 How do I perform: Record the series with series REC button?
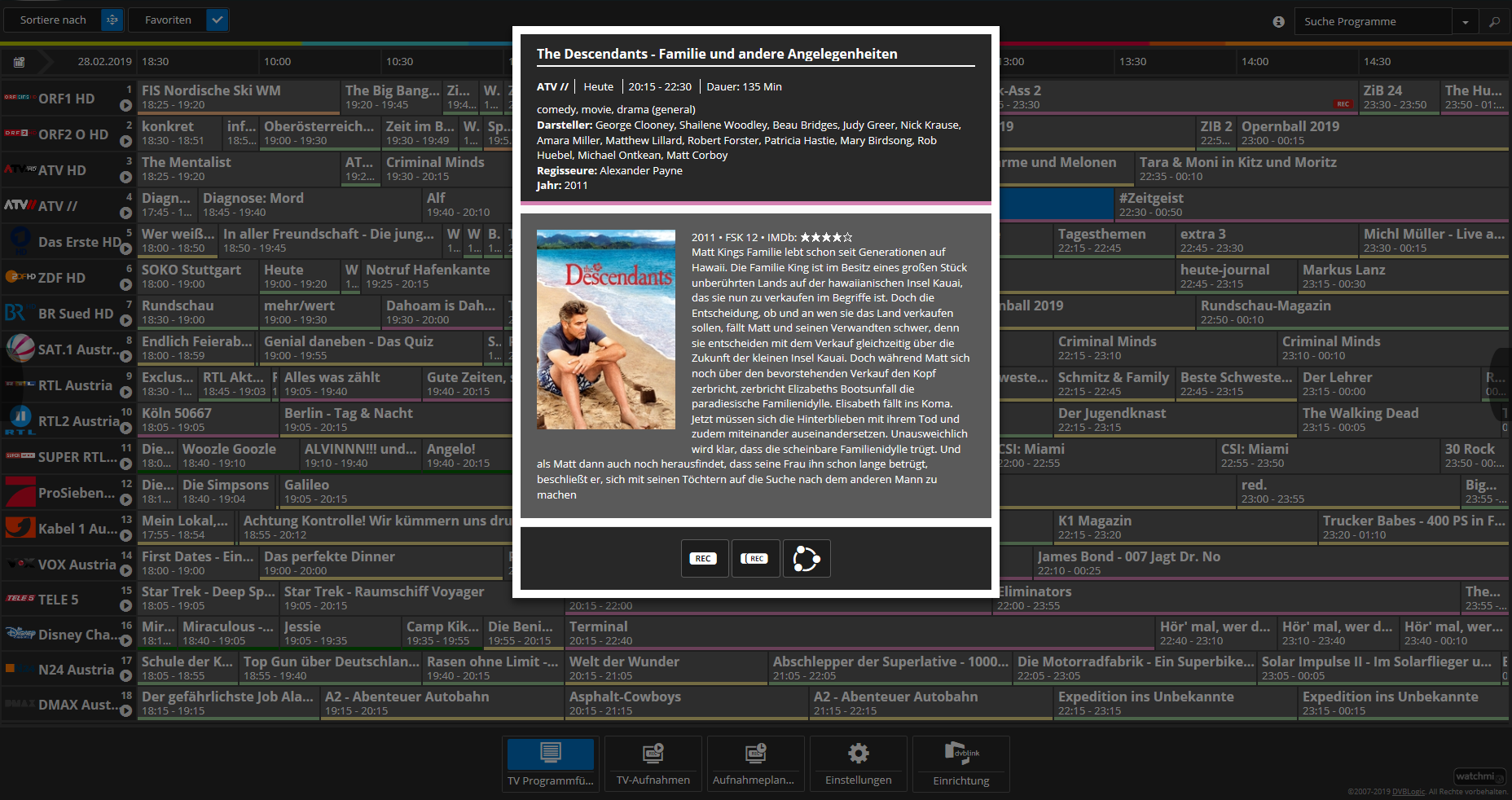755,558
